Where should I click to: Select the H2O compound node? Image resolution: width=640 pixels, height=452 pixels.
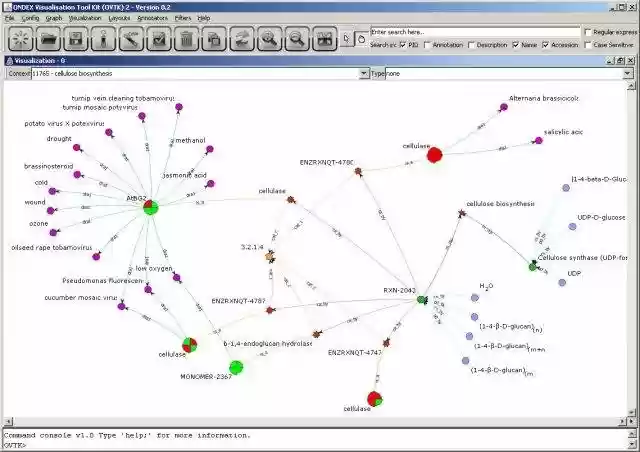coord(475,298)
